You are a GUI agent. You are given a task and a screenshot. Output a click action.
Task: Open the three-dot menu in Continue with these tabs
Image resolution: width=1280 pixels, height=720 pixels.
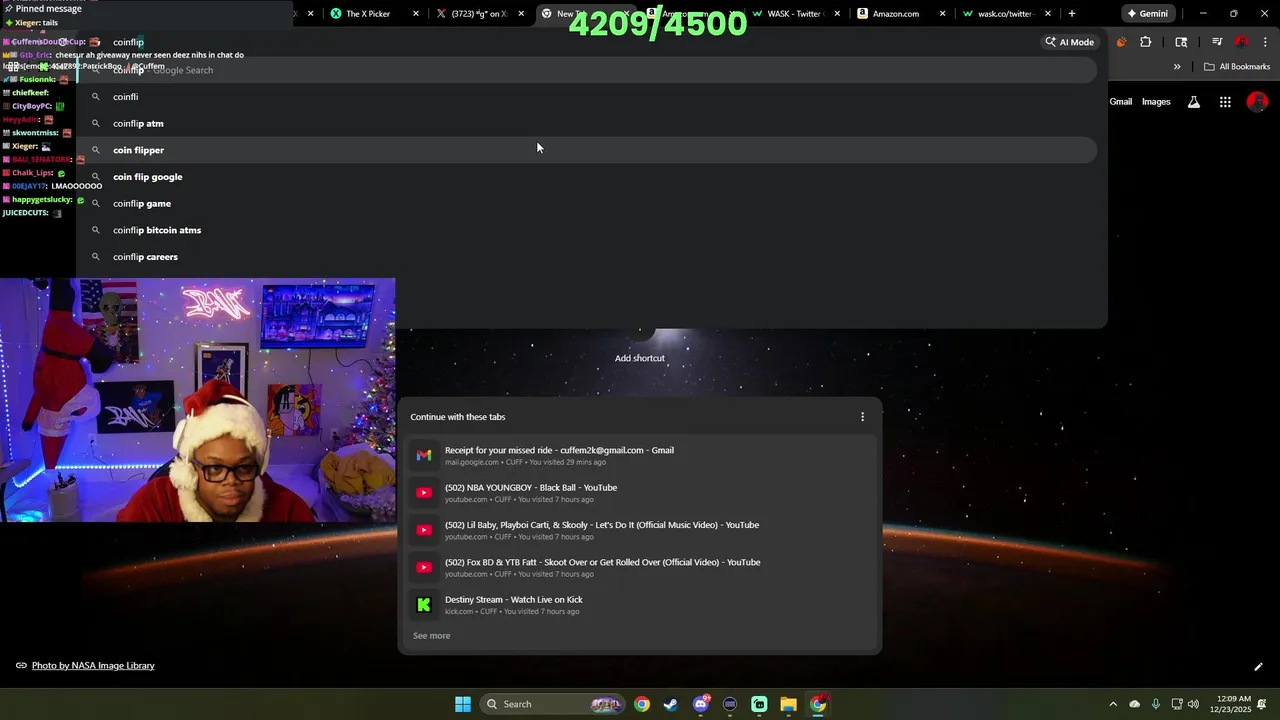click(862, 417)
